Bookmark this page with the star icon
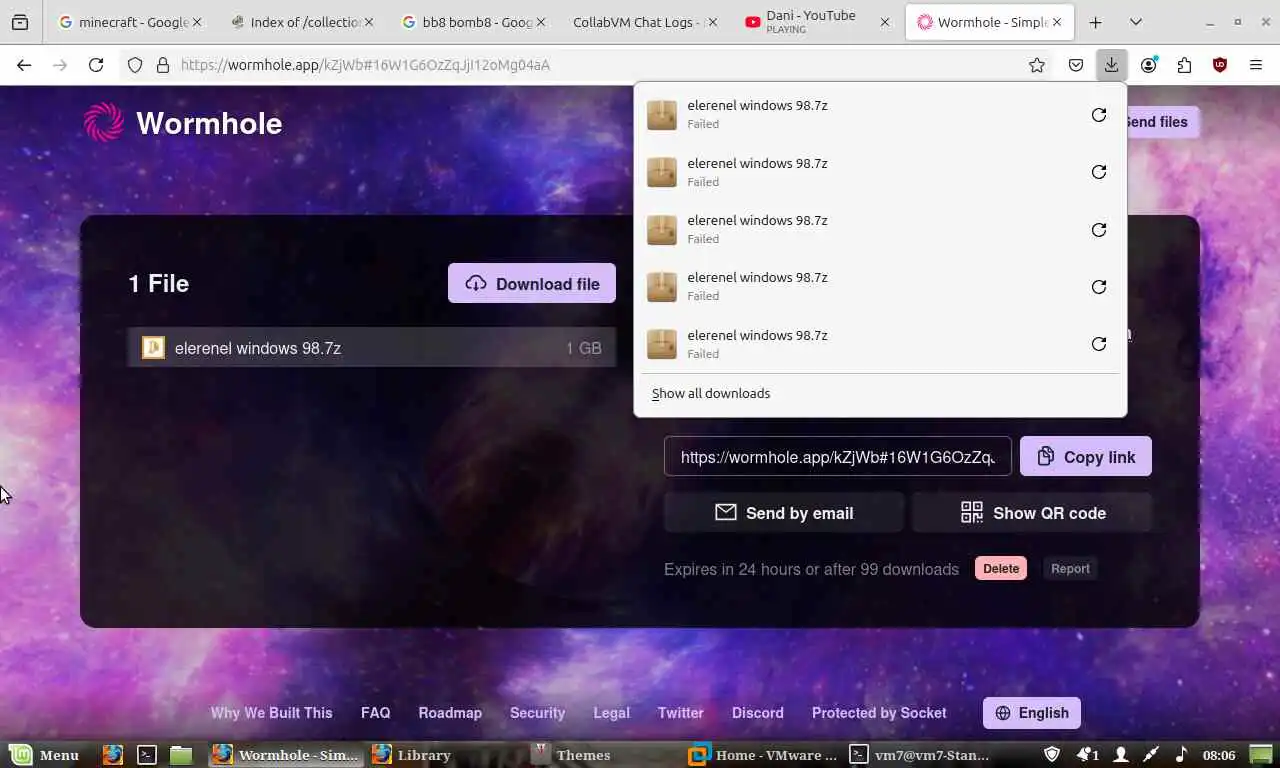Viewport: 1280px width, 768px height. click(x=1037, y=65)
